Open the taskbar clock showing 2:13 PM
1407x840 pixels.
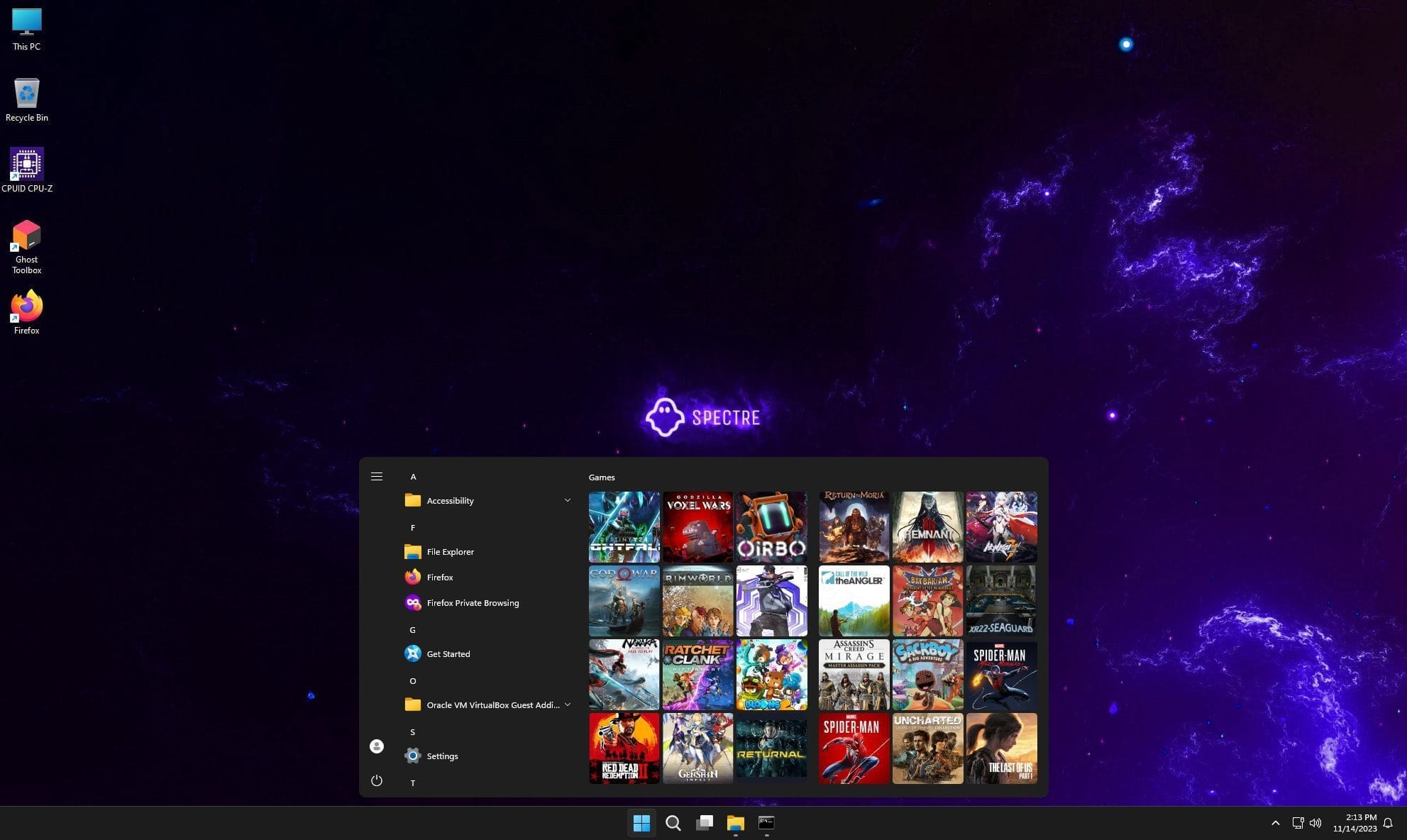(x=1354, y=823)
